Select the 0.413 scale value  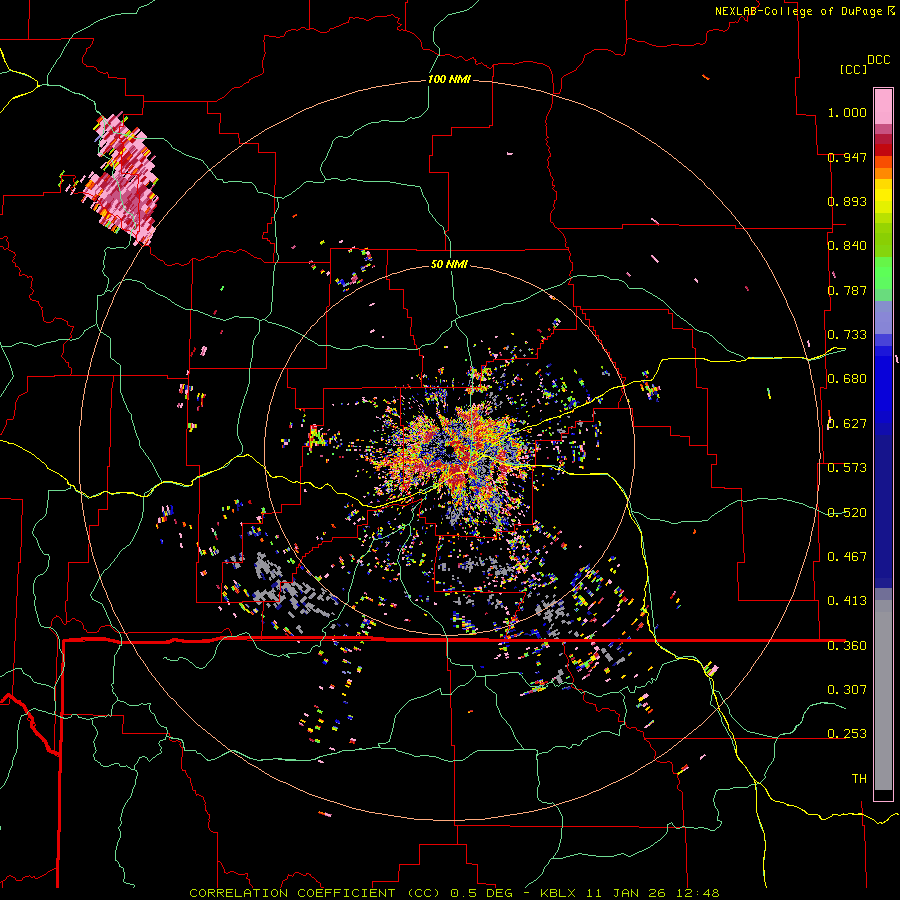[847, 601]
